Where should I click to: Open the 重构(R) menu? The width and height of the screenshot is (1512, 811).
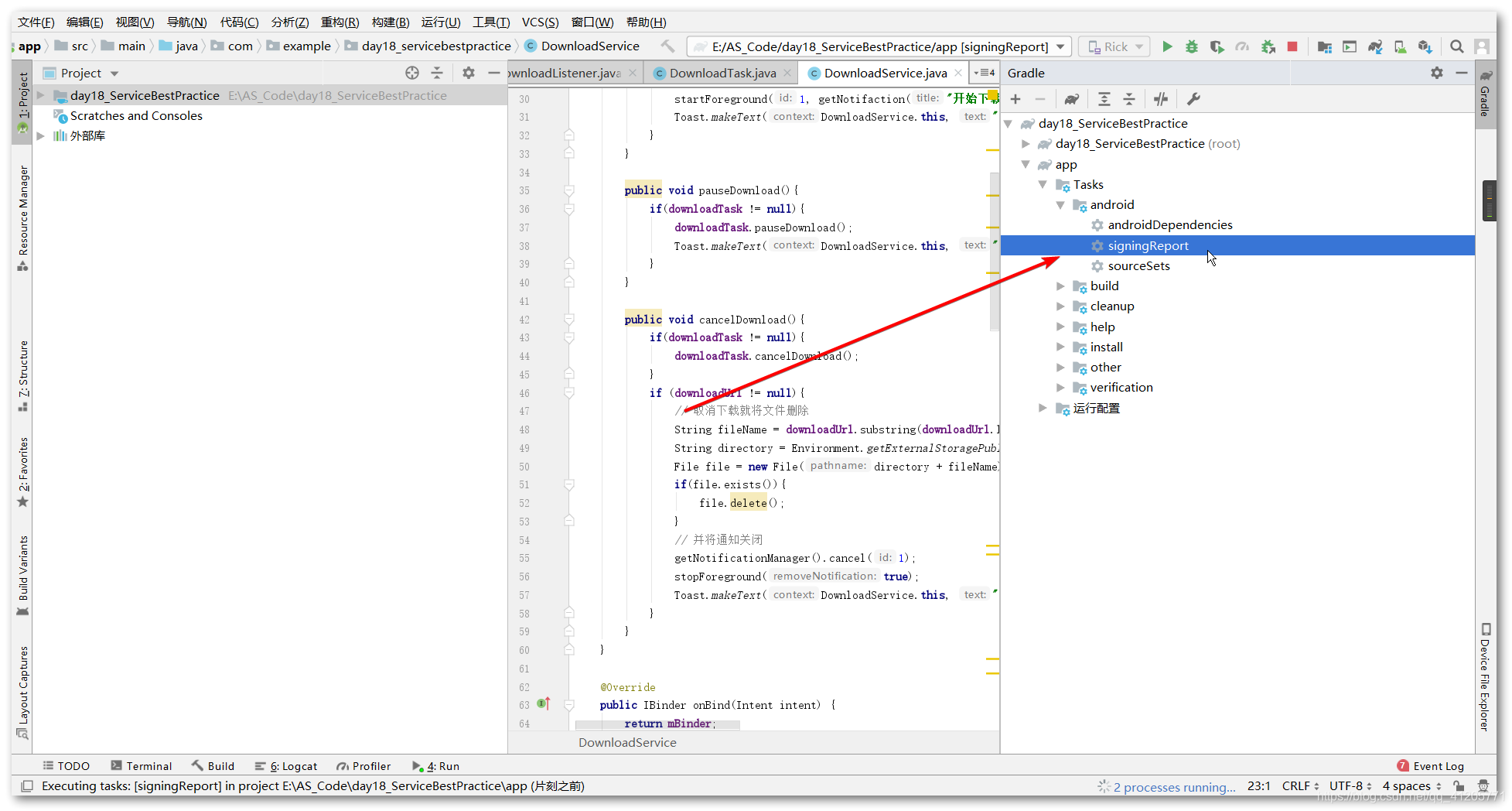point(340,22)
